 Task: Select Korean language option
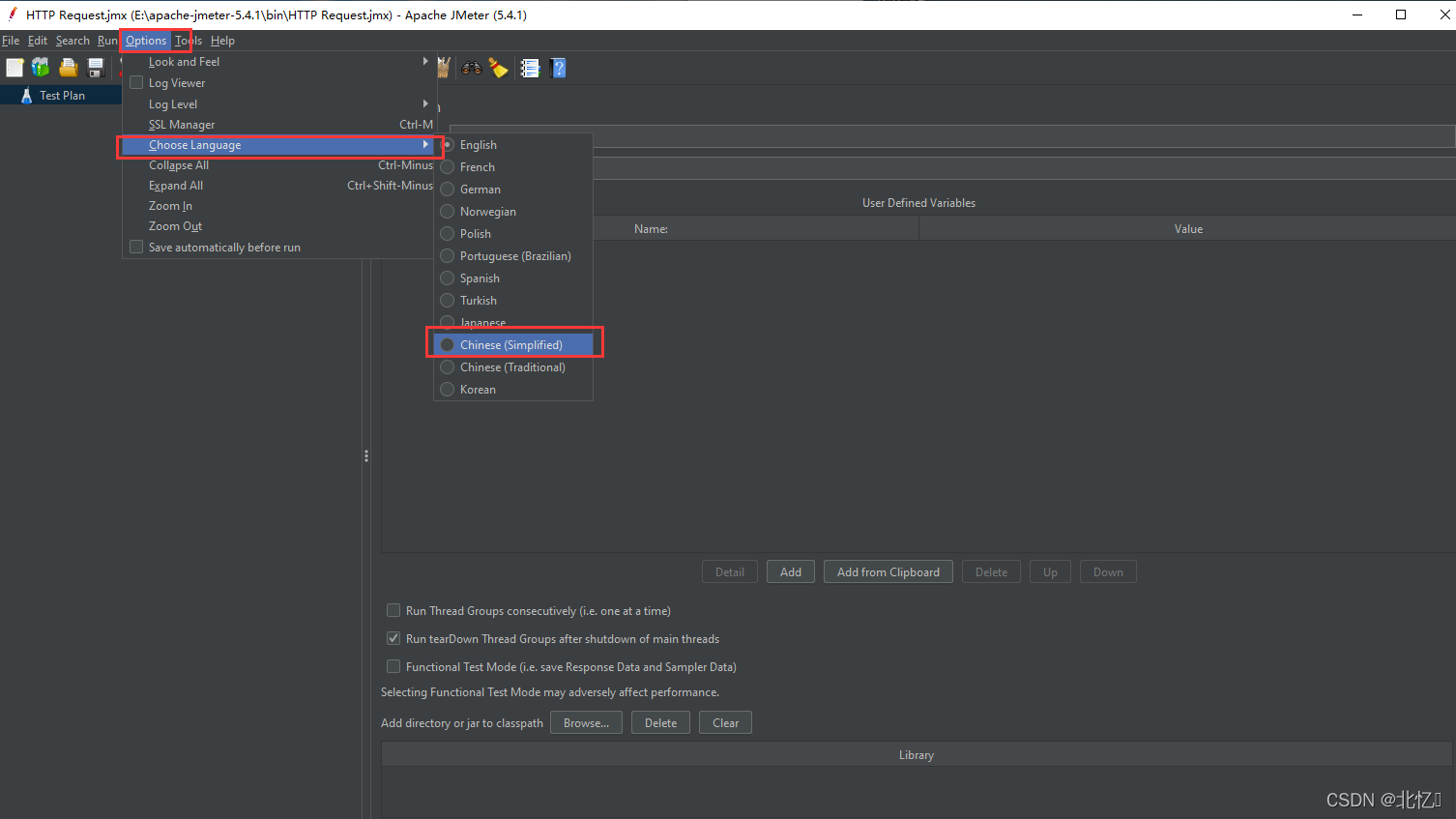513,390
